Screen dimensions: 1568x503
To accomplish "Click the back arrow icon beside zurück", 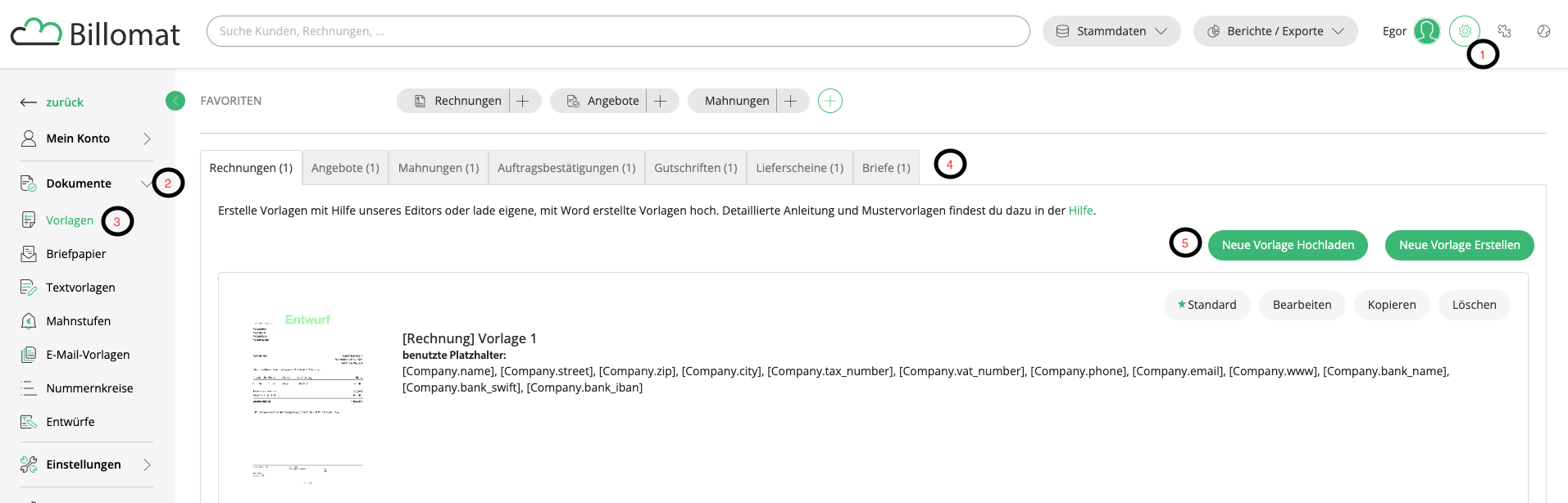I will (29, 102).
